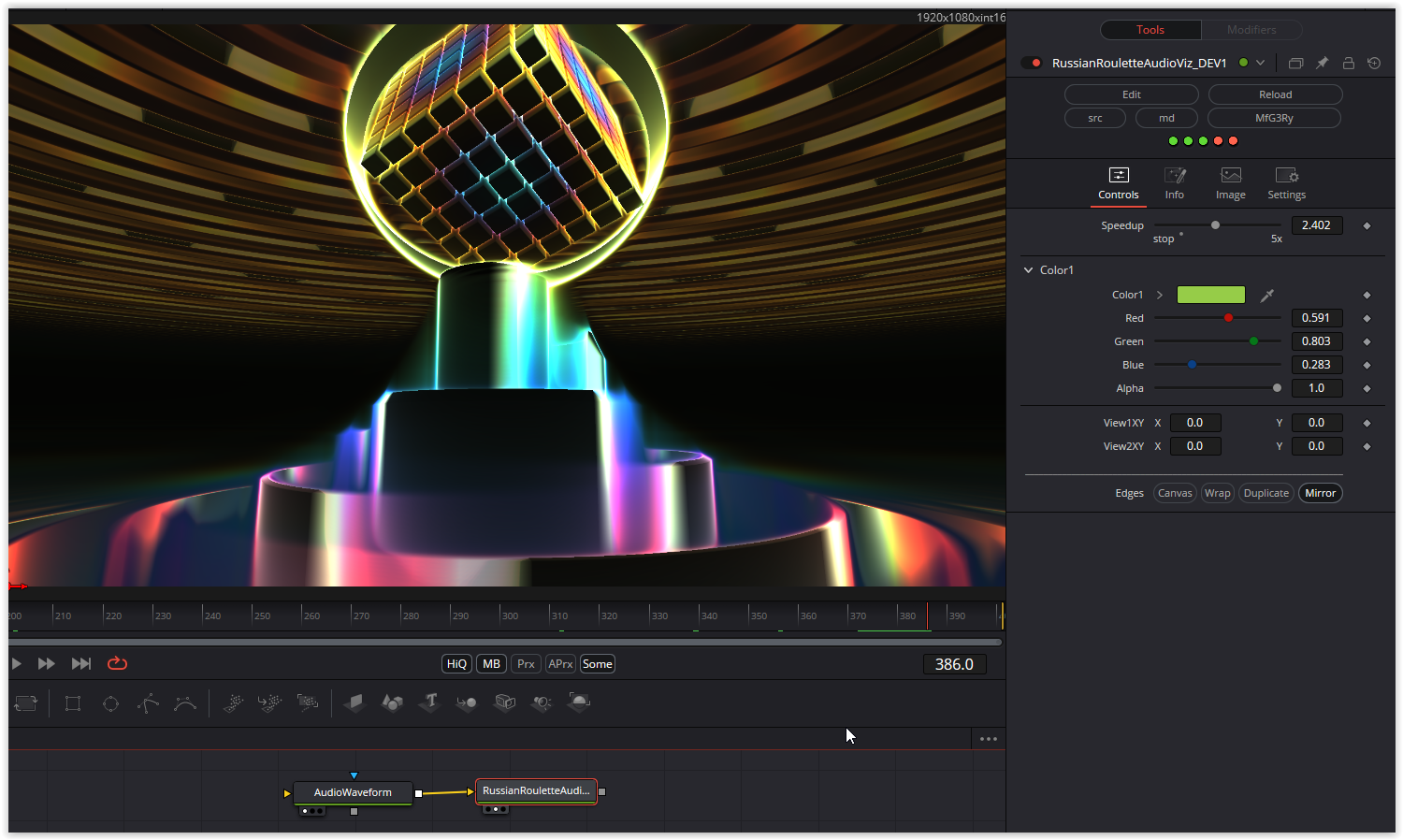Select the AudioWaveform node
This screenshot has height=840, width=1403.
point(353,792)
